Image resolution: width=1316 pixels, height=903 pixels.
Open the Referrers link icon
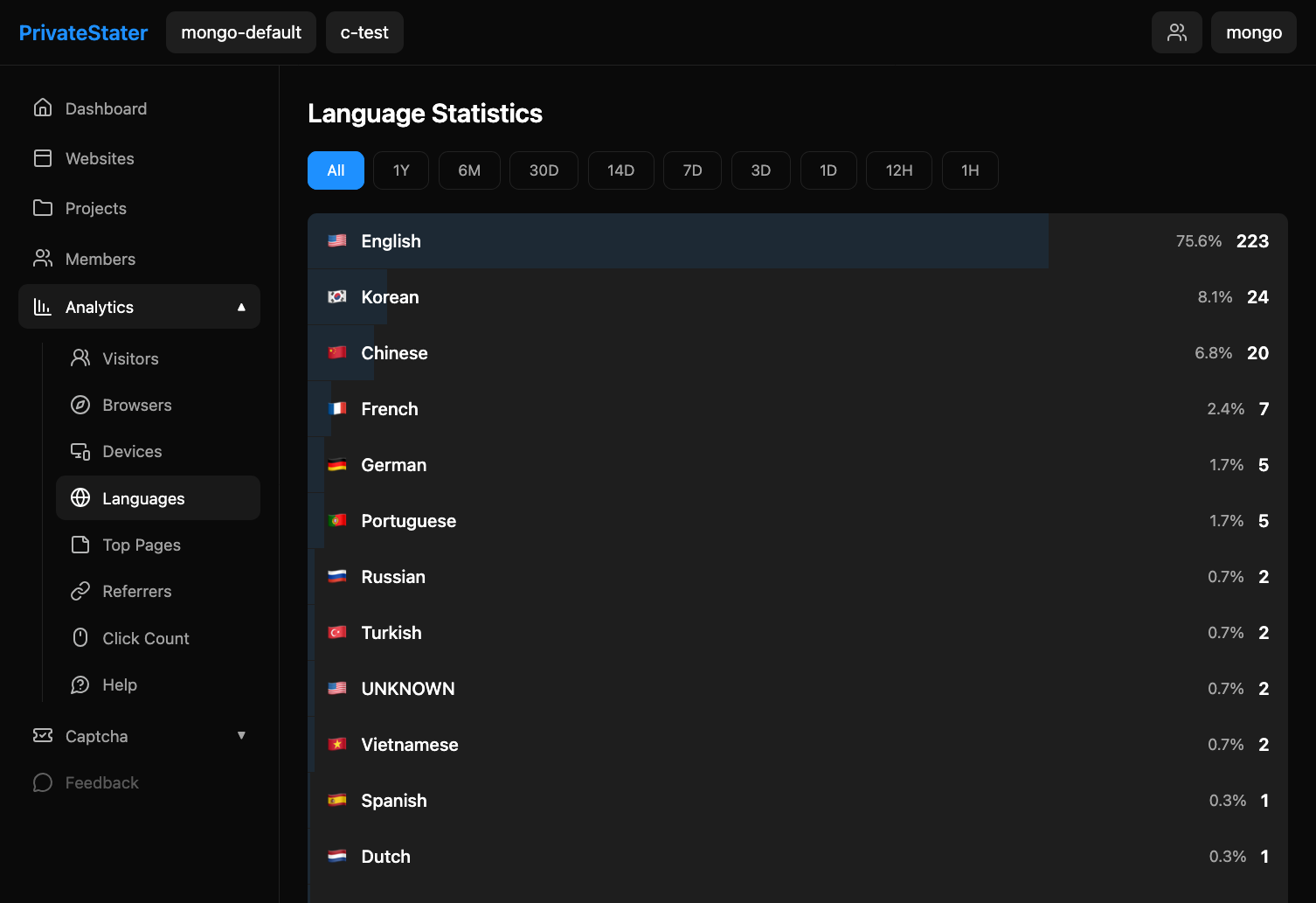click(x=80, y=591)
